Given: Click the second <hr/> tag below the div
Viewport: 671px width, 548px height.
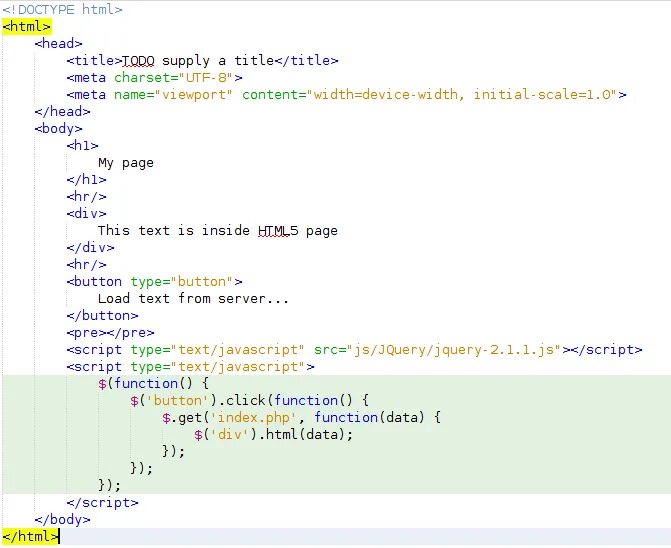Looking at the screenshot, I should point(86,265).
